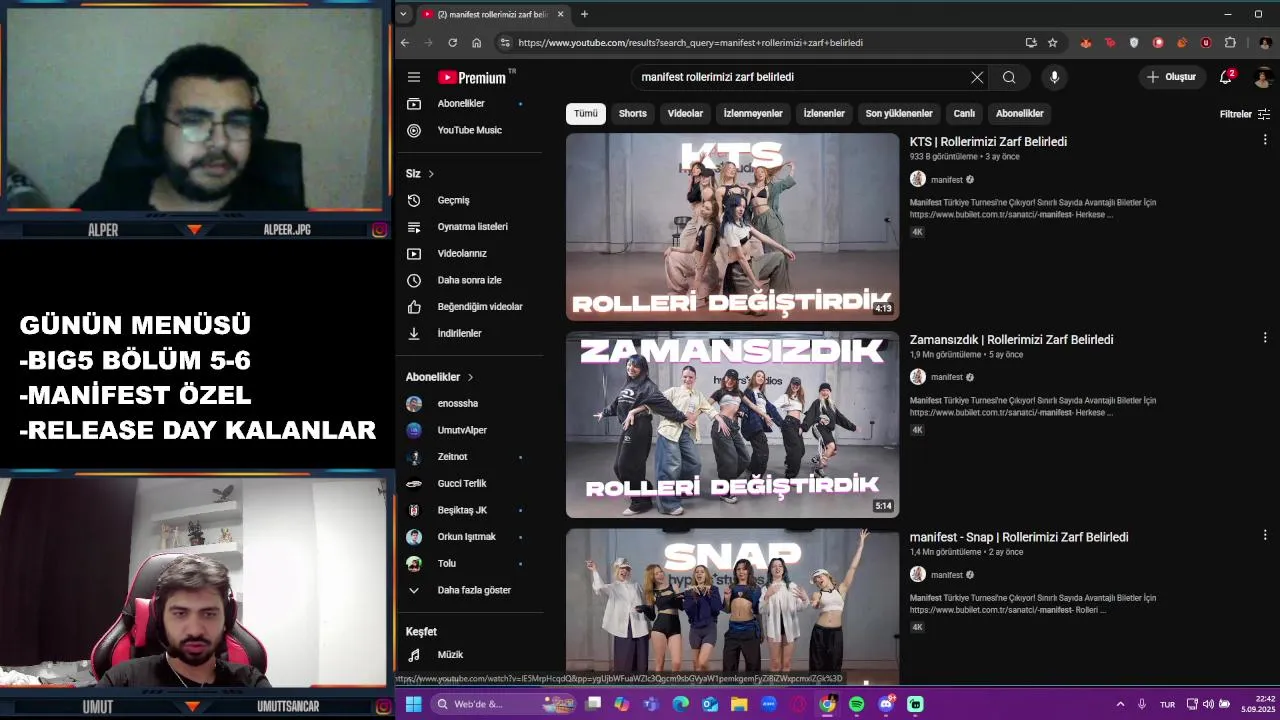Play KTS Rolleri Değiştirdik thumbnail
1280x720 pixels.
pos(732,227)
